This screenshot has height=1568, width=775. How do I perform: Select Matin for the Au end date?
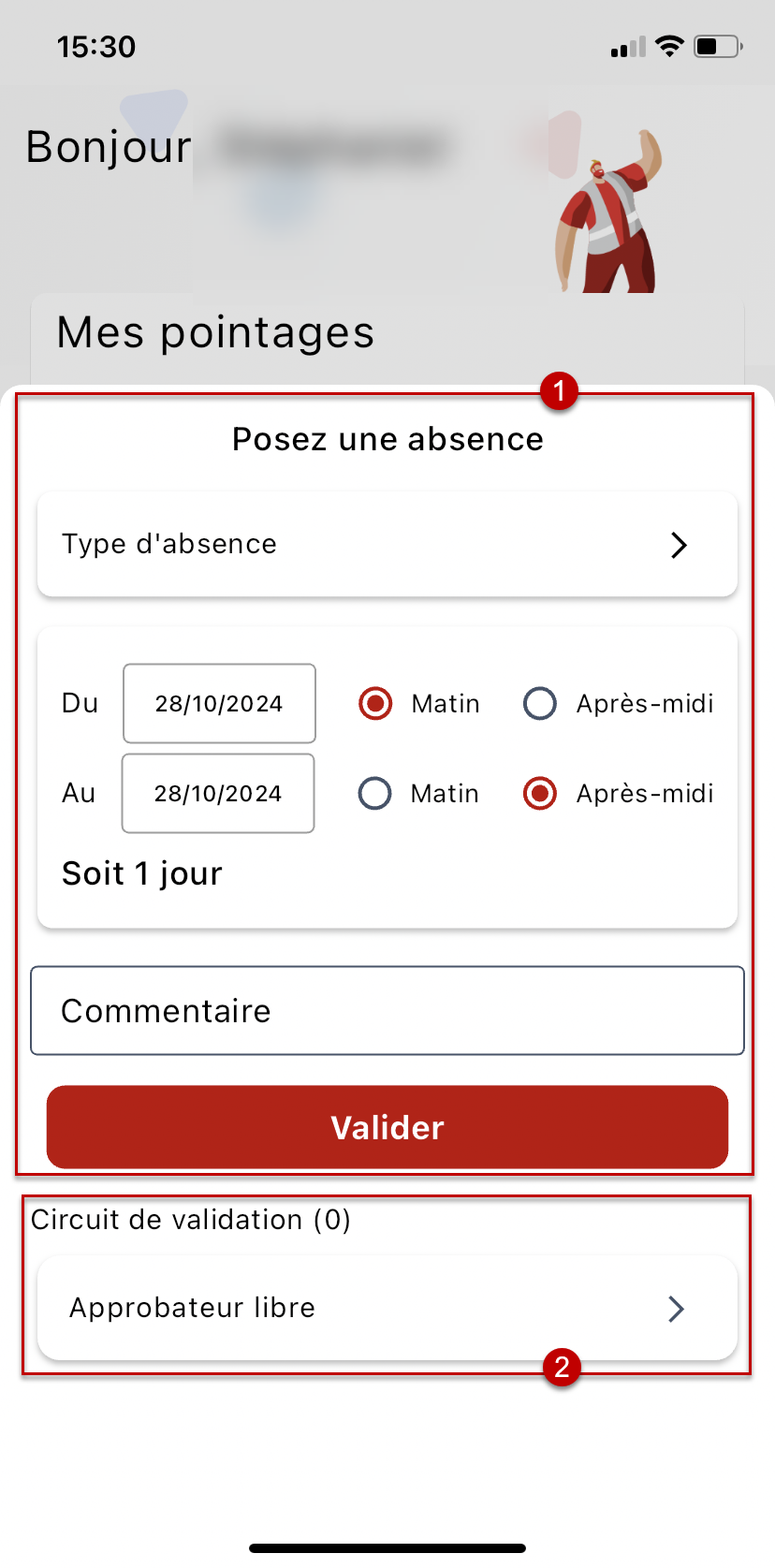coord(375,794)
